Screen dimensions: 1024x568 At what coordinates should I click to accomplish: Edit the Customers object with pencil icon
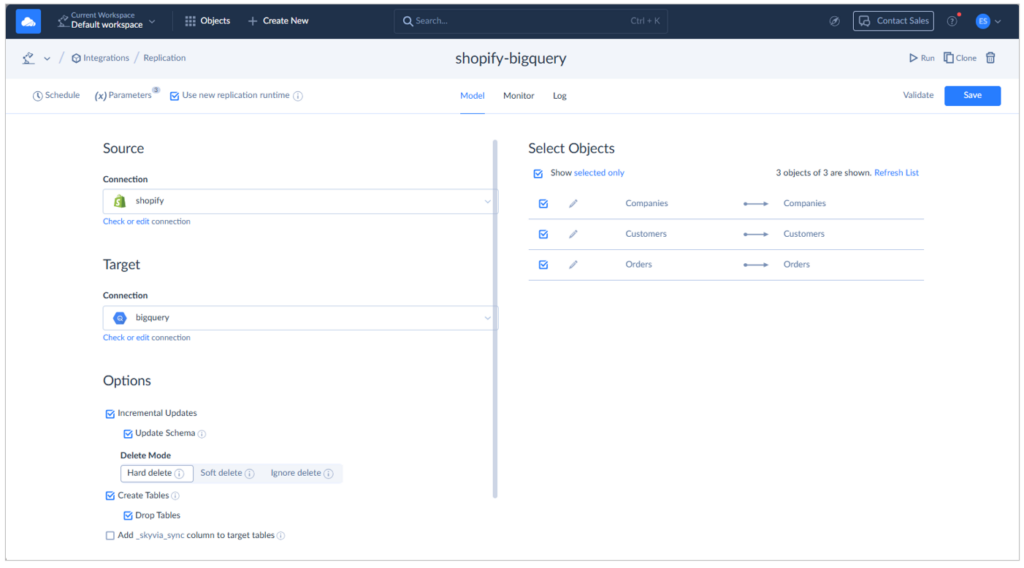573,234
